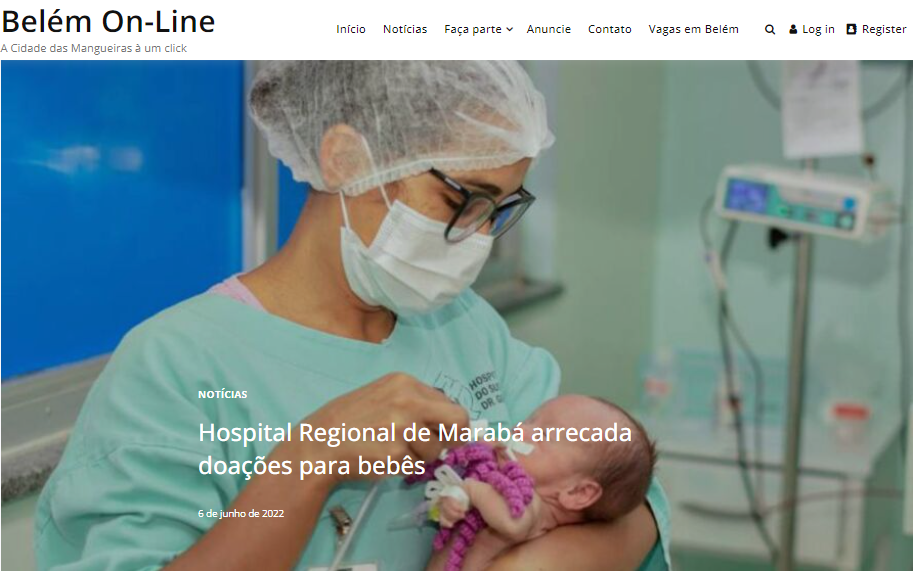Open the Notícias menu item
913x571 pixels.
tap(405, 29)
